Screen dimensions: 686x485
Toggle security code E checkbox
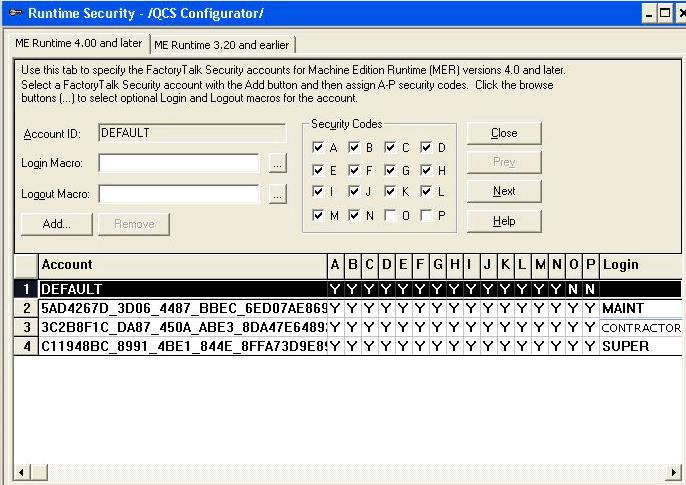point(318,170)
